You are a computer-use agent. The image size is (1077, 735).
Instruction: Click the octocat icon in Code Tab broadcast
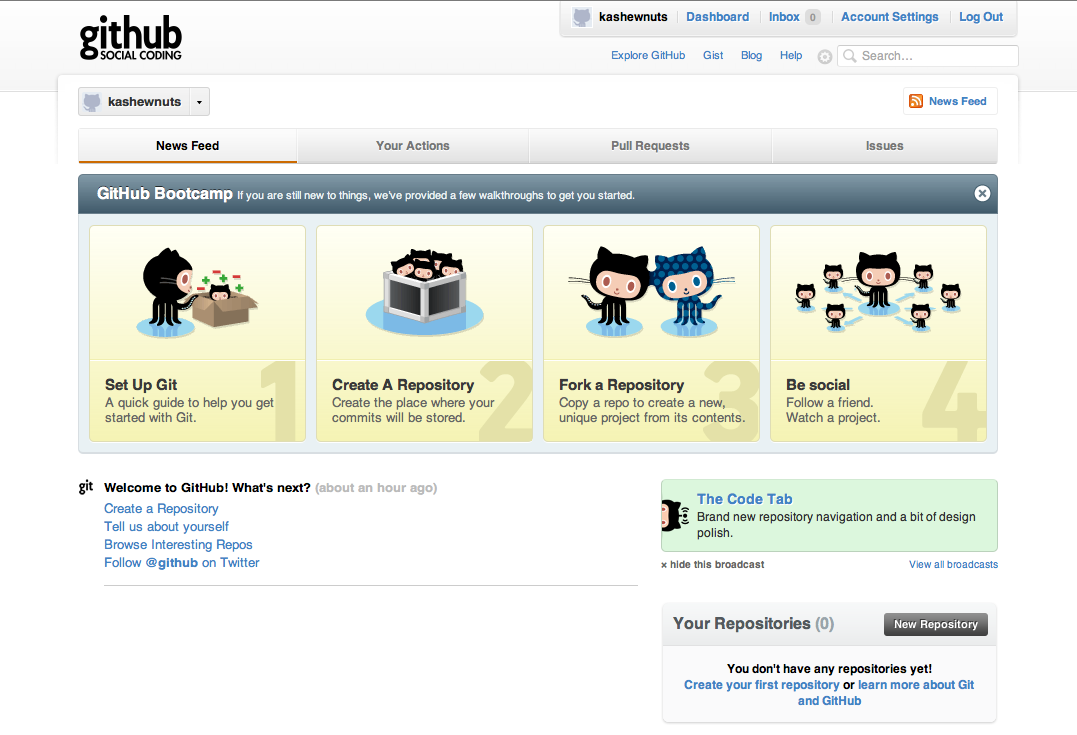(x=674, y=515)
